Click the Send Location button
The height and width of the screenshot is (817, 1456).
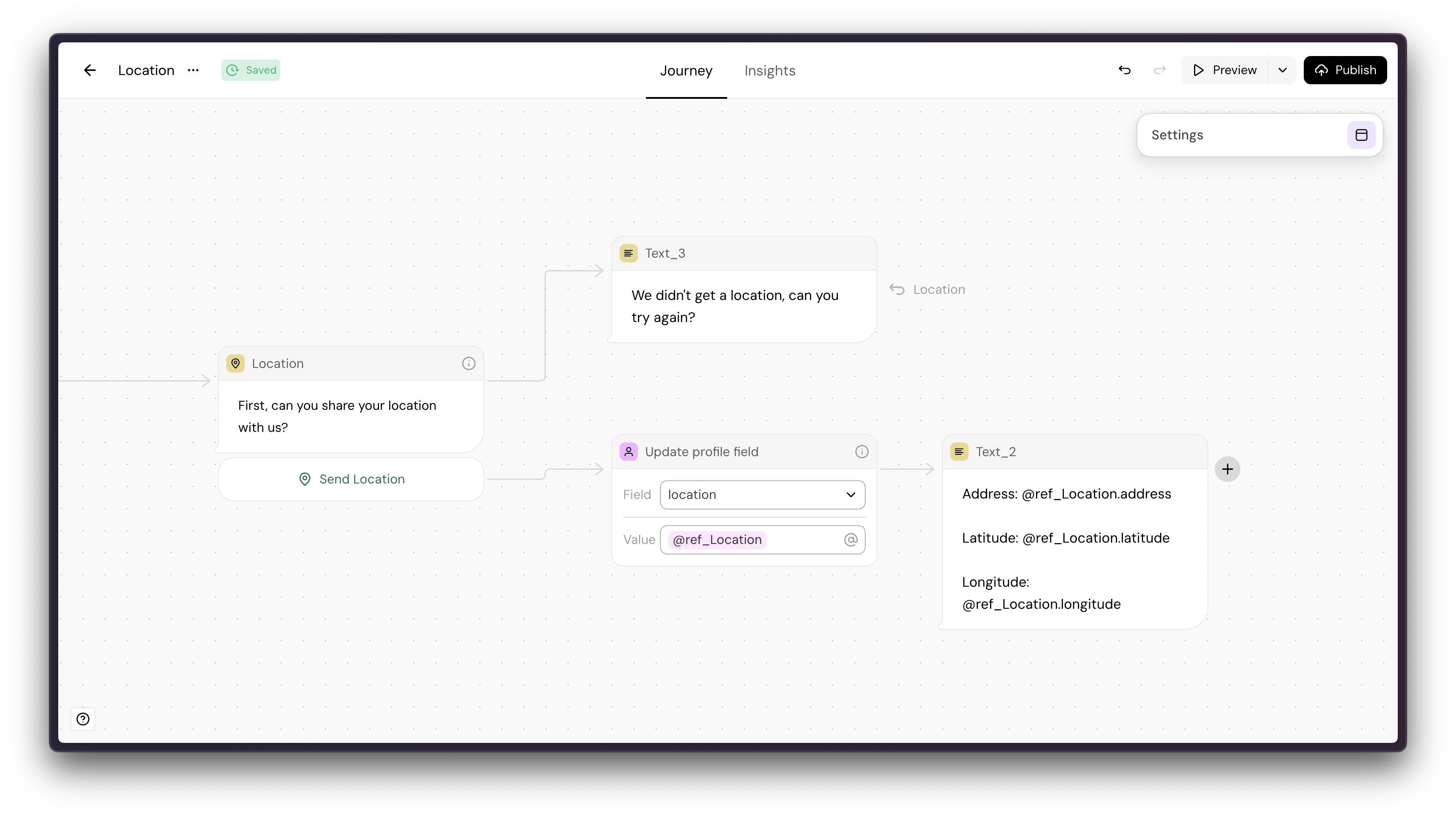click(x=351, y=479)
